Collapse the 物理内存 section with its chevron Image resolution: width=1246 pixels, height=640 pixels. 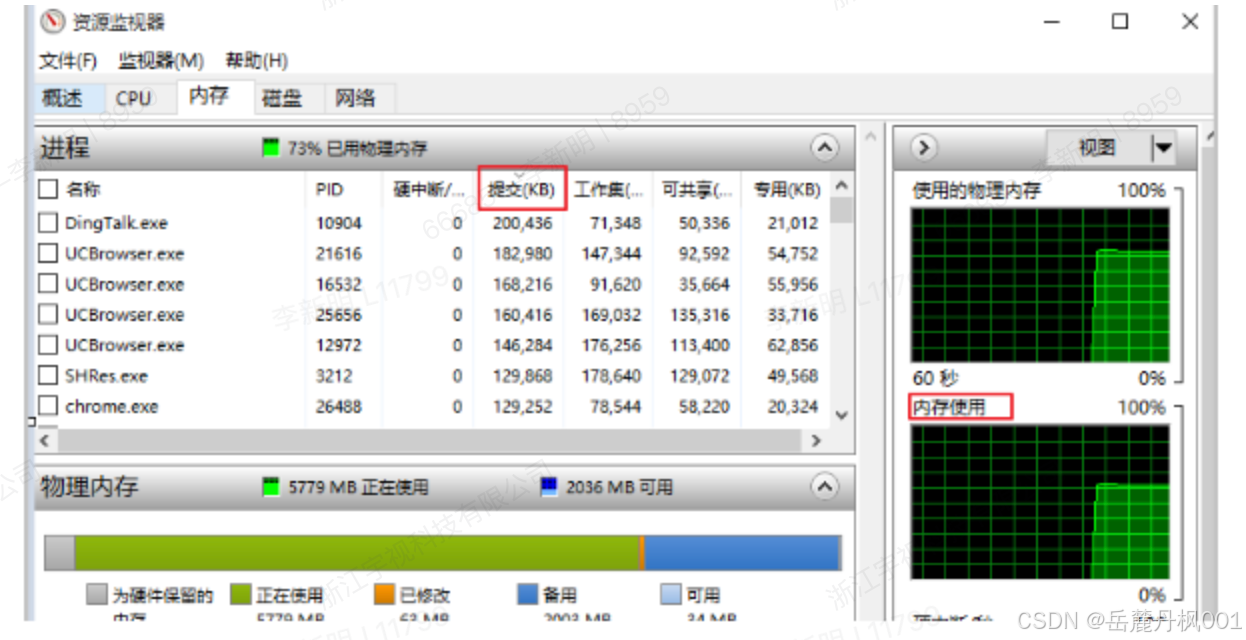click(x=824, y=487)
